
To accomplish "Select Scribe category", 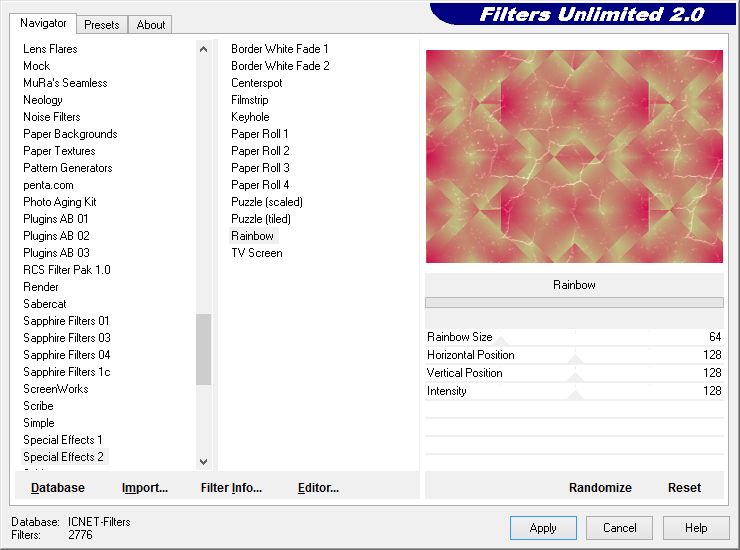I will 38,406.
